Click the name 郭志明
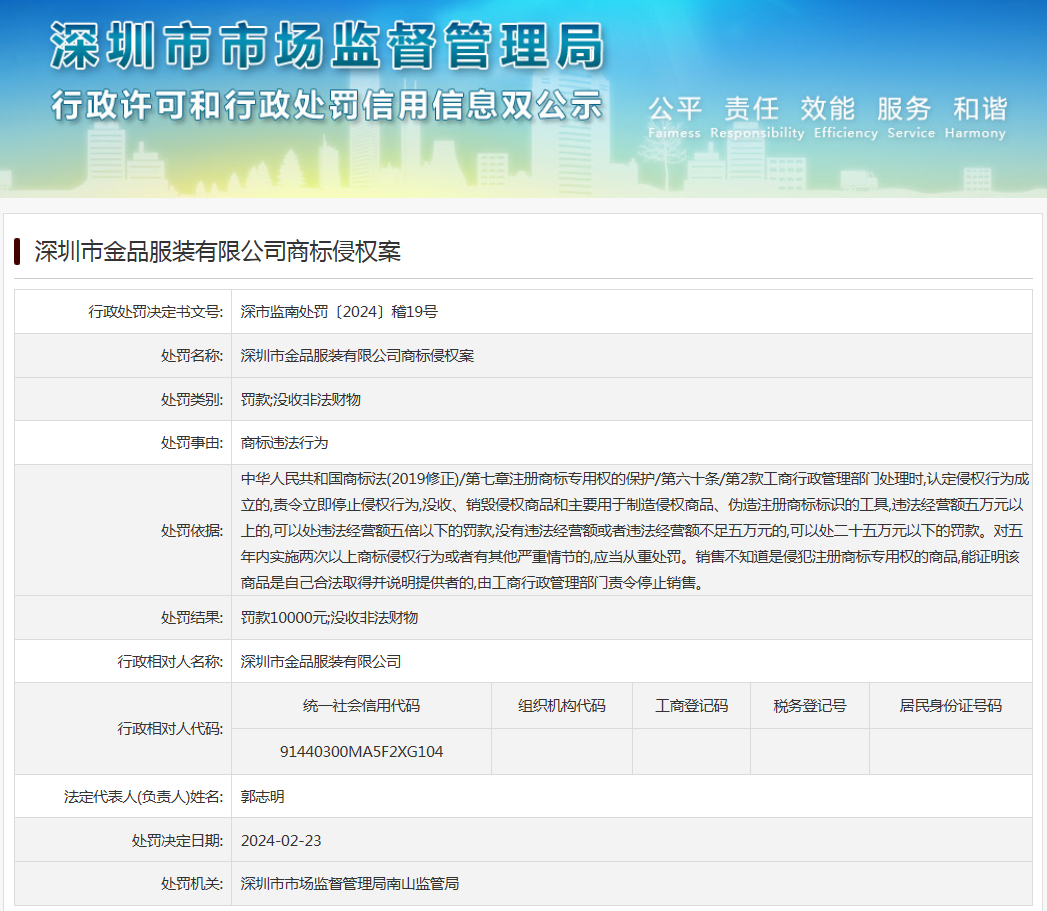Screen dimensions: 1047x911 (262, 797)
